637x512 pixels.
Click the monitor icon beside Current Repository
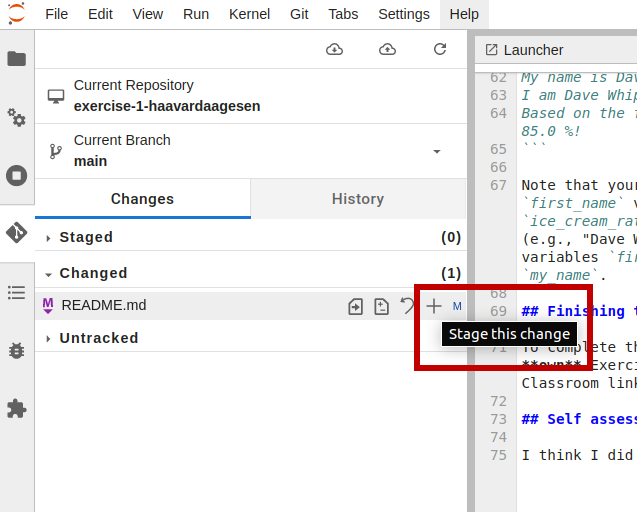(56, 96)
